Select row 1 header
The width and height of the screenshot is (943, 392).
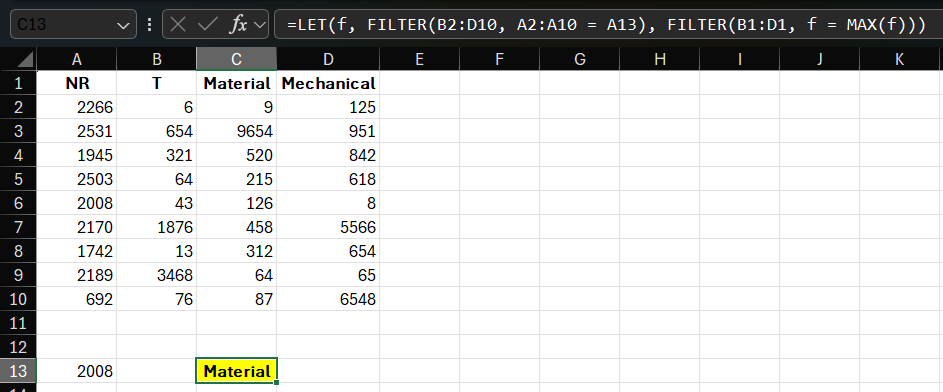tap(18, 83)
